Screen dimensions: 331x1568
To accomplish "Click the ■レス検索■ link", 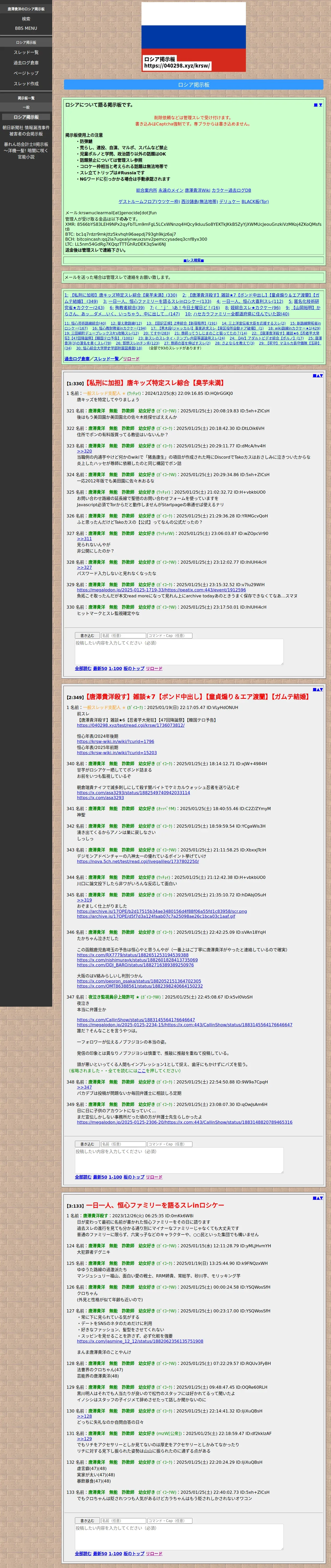I will coord(193,261).
